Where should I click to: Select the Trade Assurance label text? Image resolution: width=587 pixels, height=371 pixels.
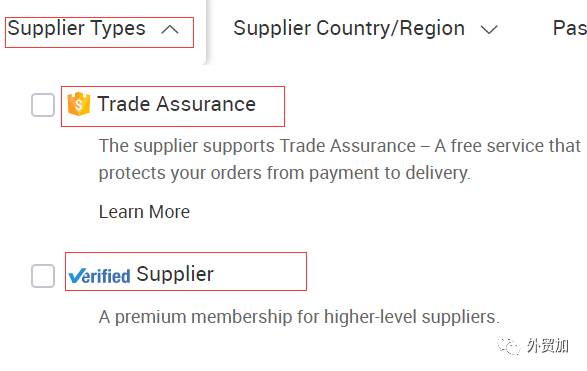tap(176, 104)
